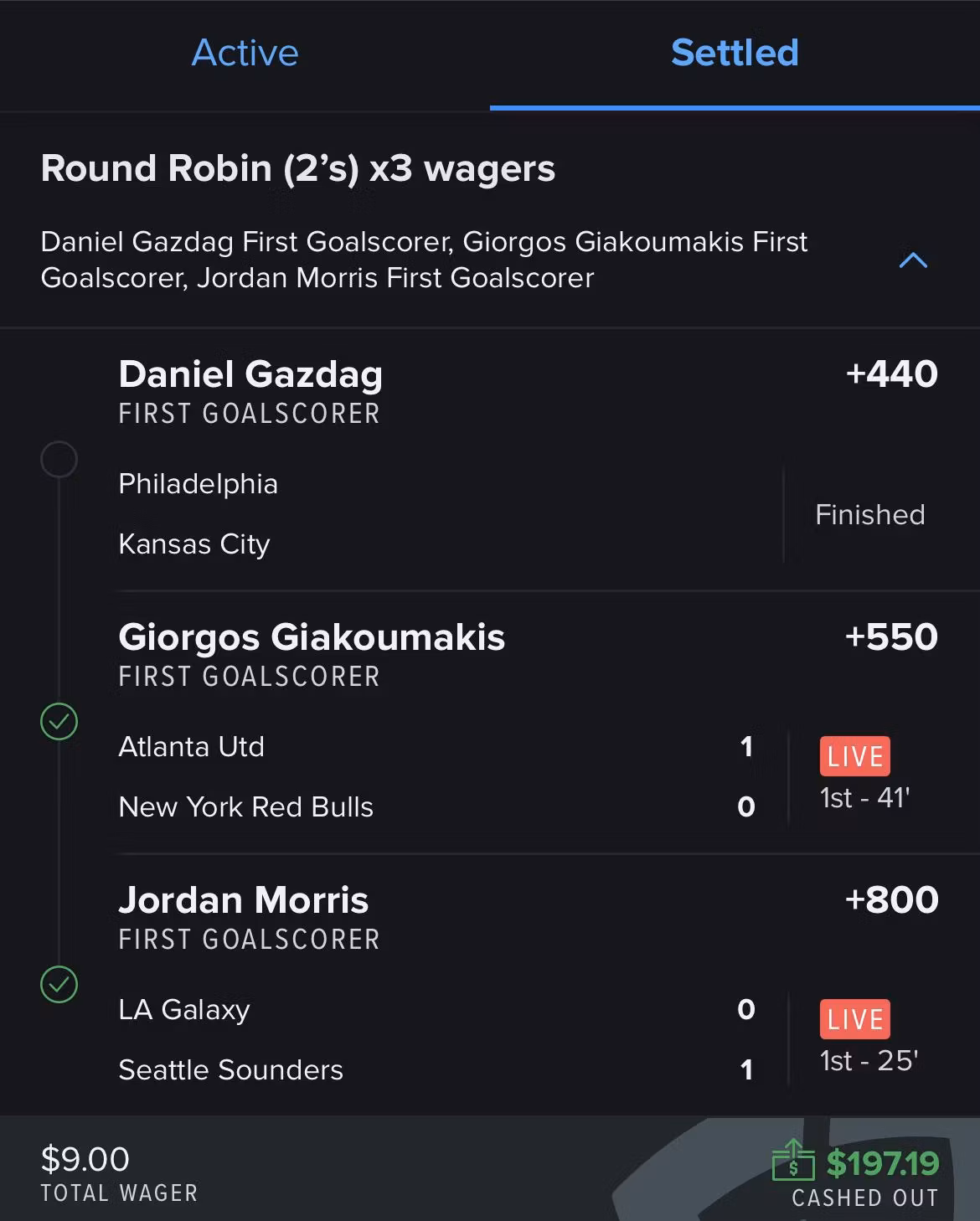Image resolution: width=980 pixels, height=1221 pixels.
Task: Open Giorgos Giakoumakis selection name
Action: click(x=312, y=637)
